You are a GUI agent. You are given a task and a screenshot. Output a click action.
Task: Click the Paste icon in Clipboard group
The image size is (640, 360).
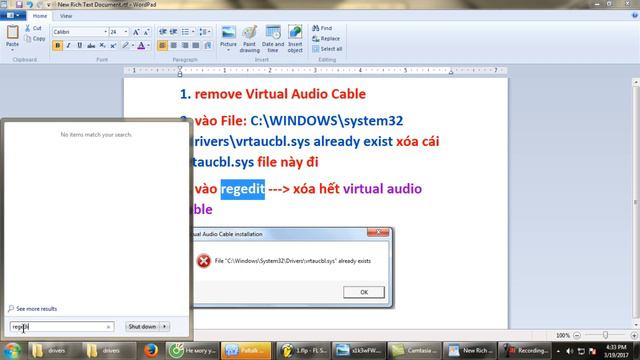pos(12,32)
